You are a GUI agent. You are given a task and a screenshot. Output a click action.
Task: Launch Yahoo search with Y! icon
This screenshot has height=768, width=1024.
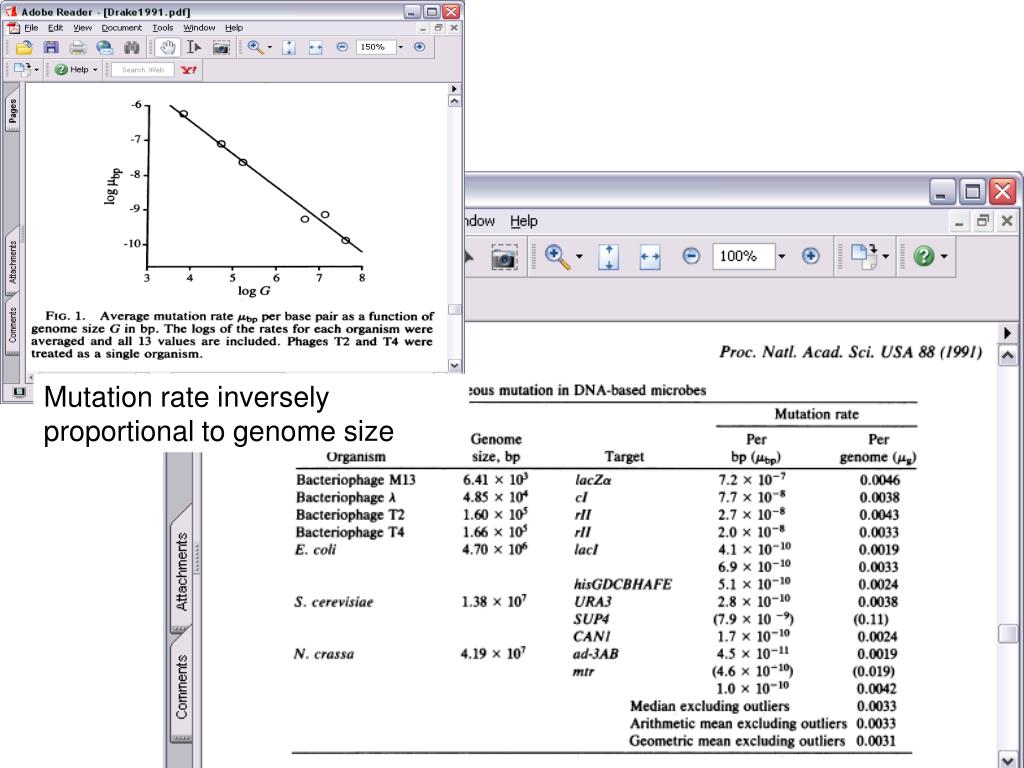tap(189, 69)
